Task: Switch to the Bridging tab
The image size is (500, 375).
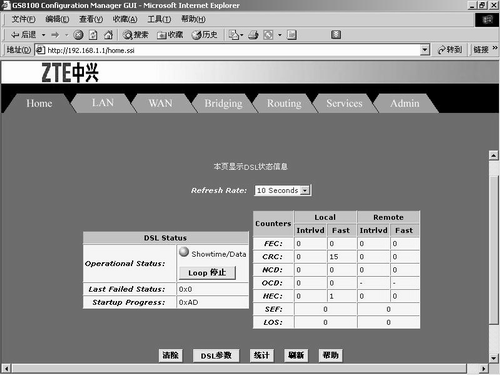Action: [223, 103]
